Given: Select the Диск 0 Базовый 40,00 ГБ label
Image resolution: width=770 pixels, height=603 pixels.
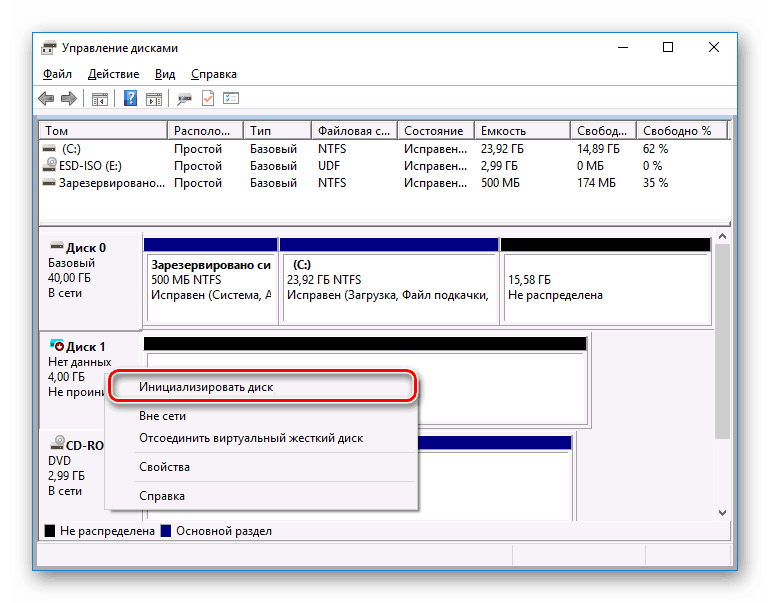Looking at the screenshot, I should (x=90, y=280).
